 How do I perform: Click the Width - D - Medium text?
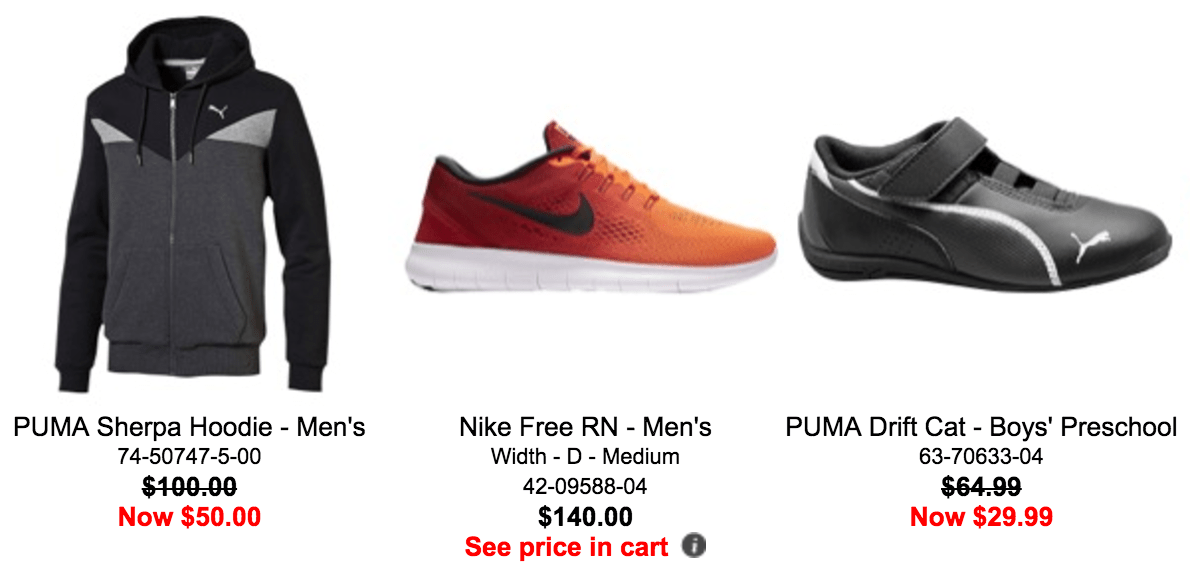pos(585,457)
